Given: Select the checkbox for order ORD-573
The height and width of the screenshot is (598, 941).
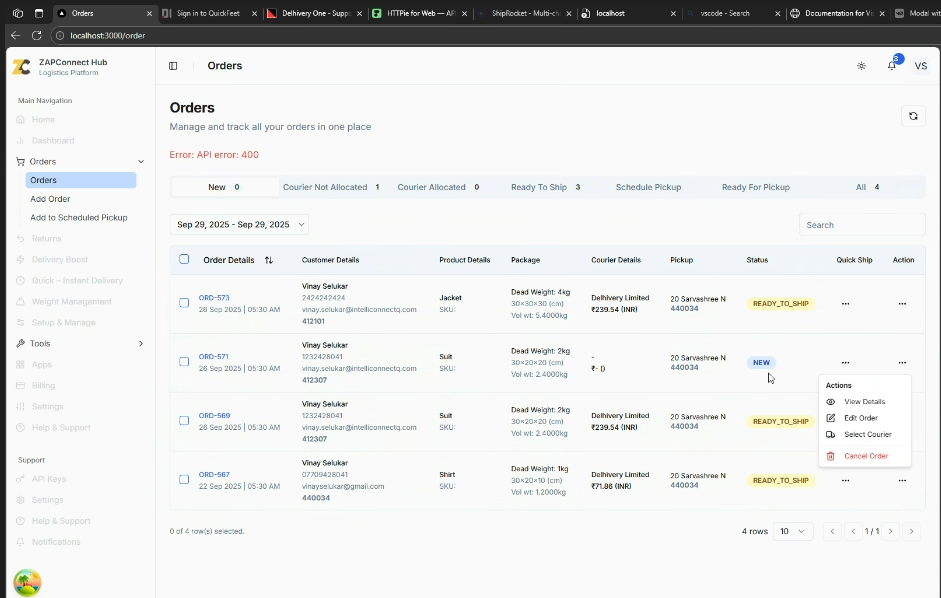Looking at the screenshot, I should click(x=184, y=303).
